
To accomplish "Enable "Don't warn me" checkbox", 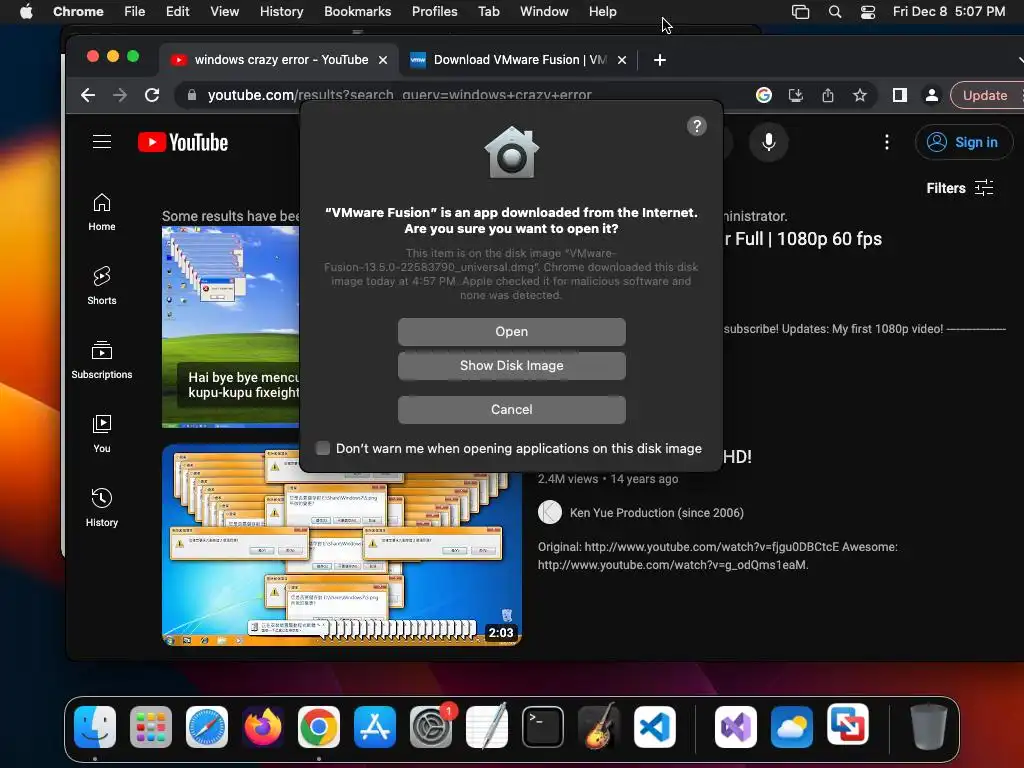I will 323,448.
